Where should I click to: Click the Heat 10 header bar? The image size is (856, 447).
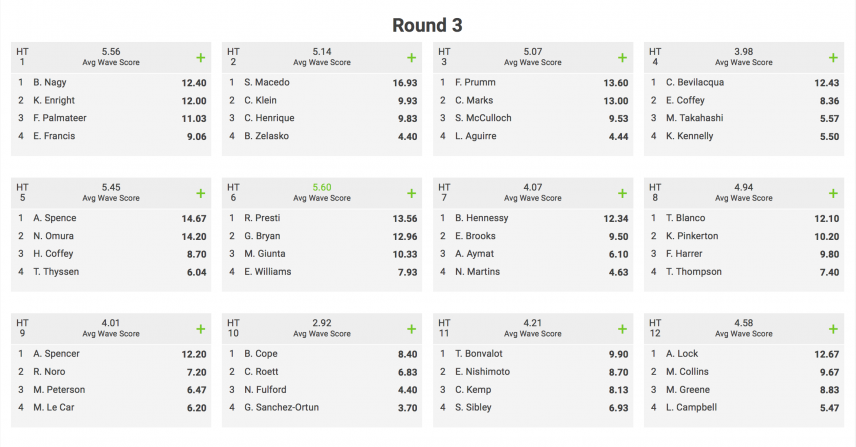click(x=322, y=329)
